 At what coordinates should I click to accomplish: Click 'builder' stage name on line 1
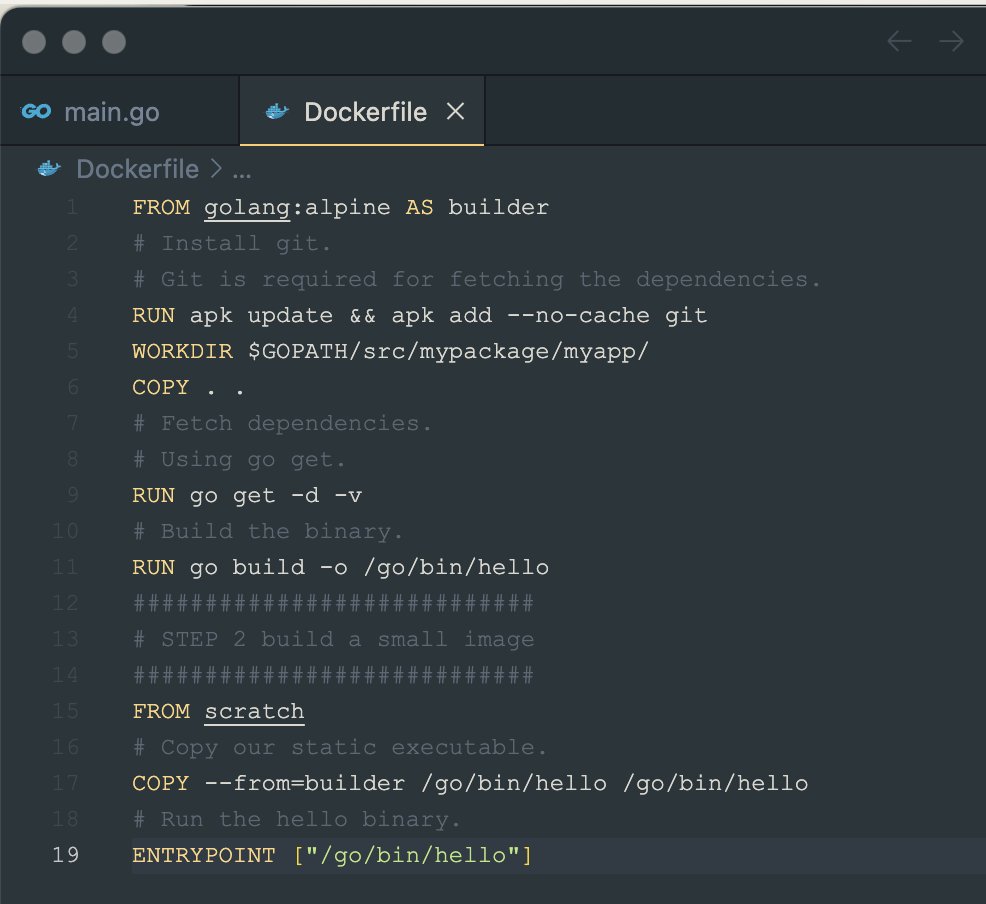[x=498, y=207]
